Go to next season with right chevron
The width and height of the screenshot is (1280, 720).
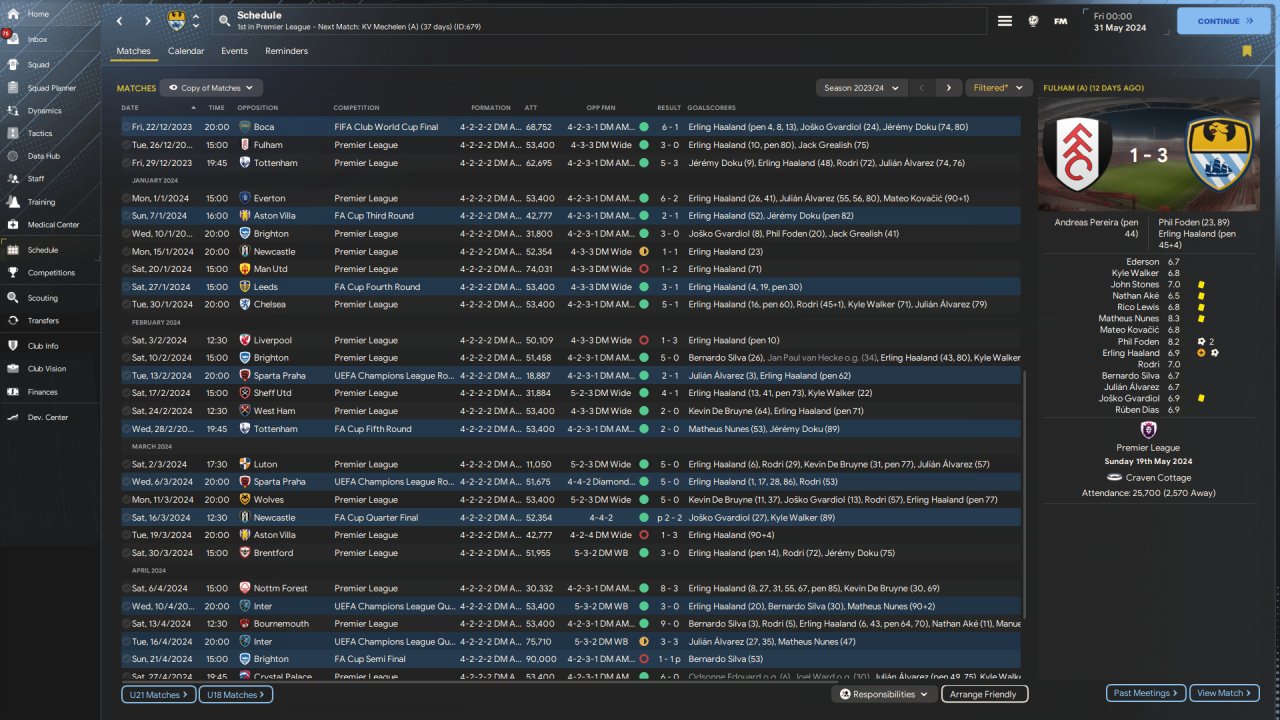pyautogui.click(x=949, y=88)
